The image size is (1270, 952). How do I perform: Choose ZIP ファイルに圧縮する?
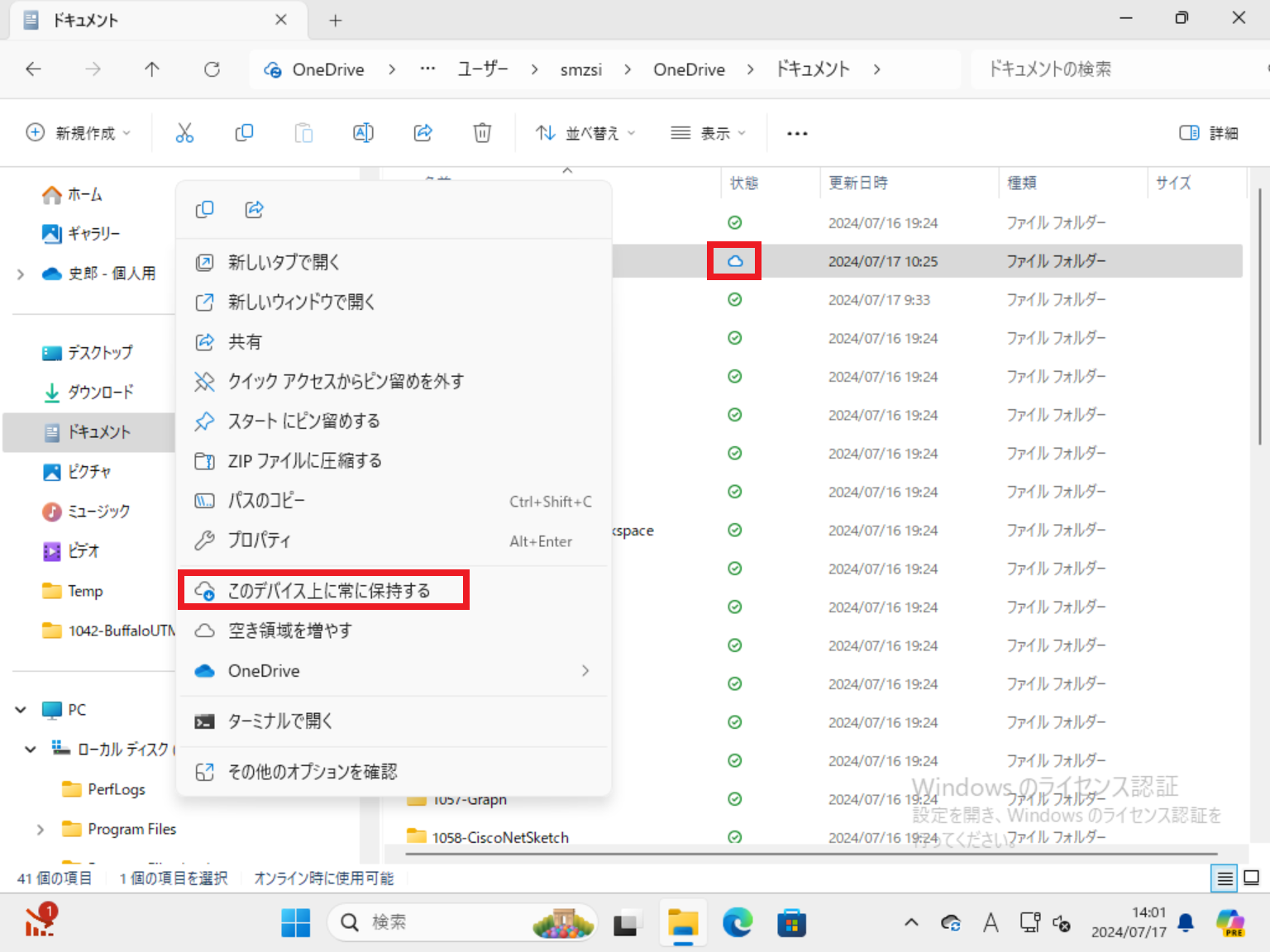(394, 461)
